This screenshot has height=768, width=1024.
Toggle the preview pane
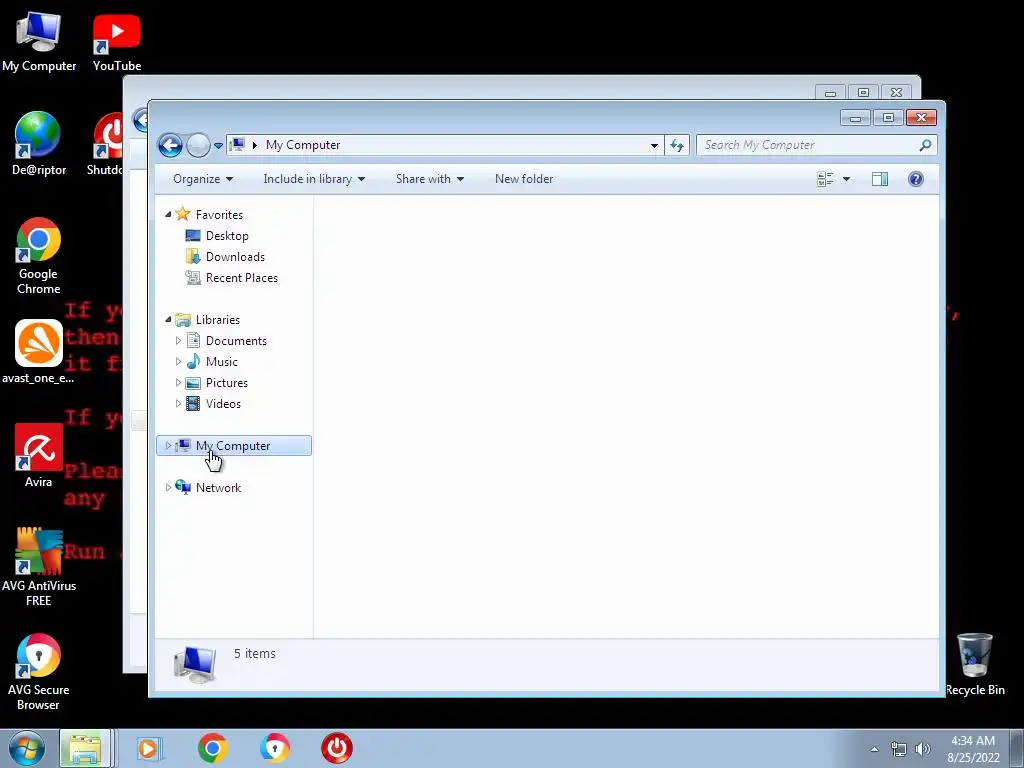880,179
